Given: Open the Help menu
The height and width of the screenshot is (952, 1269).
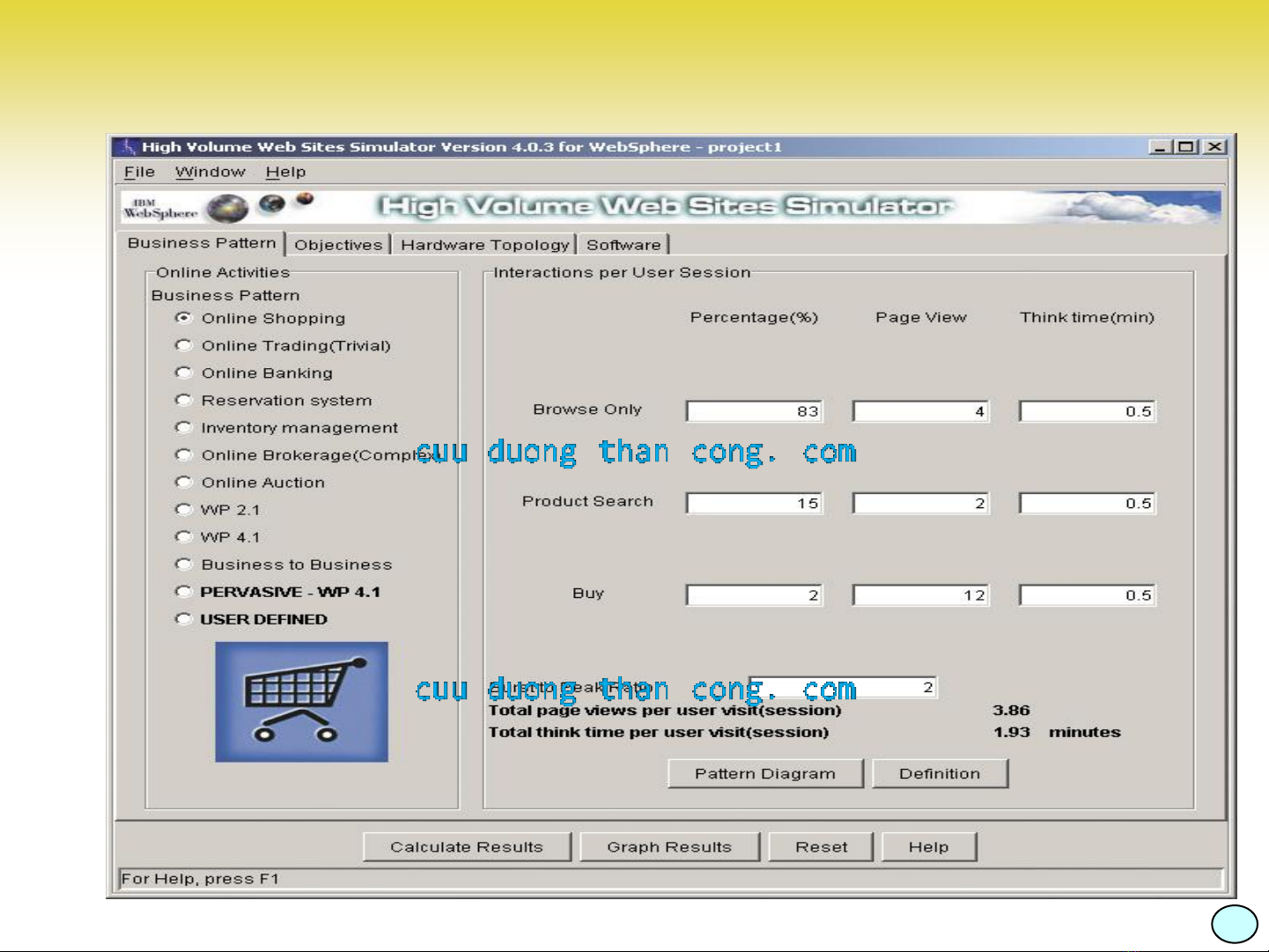Looking at the screenshot, I should coord(285,172).
